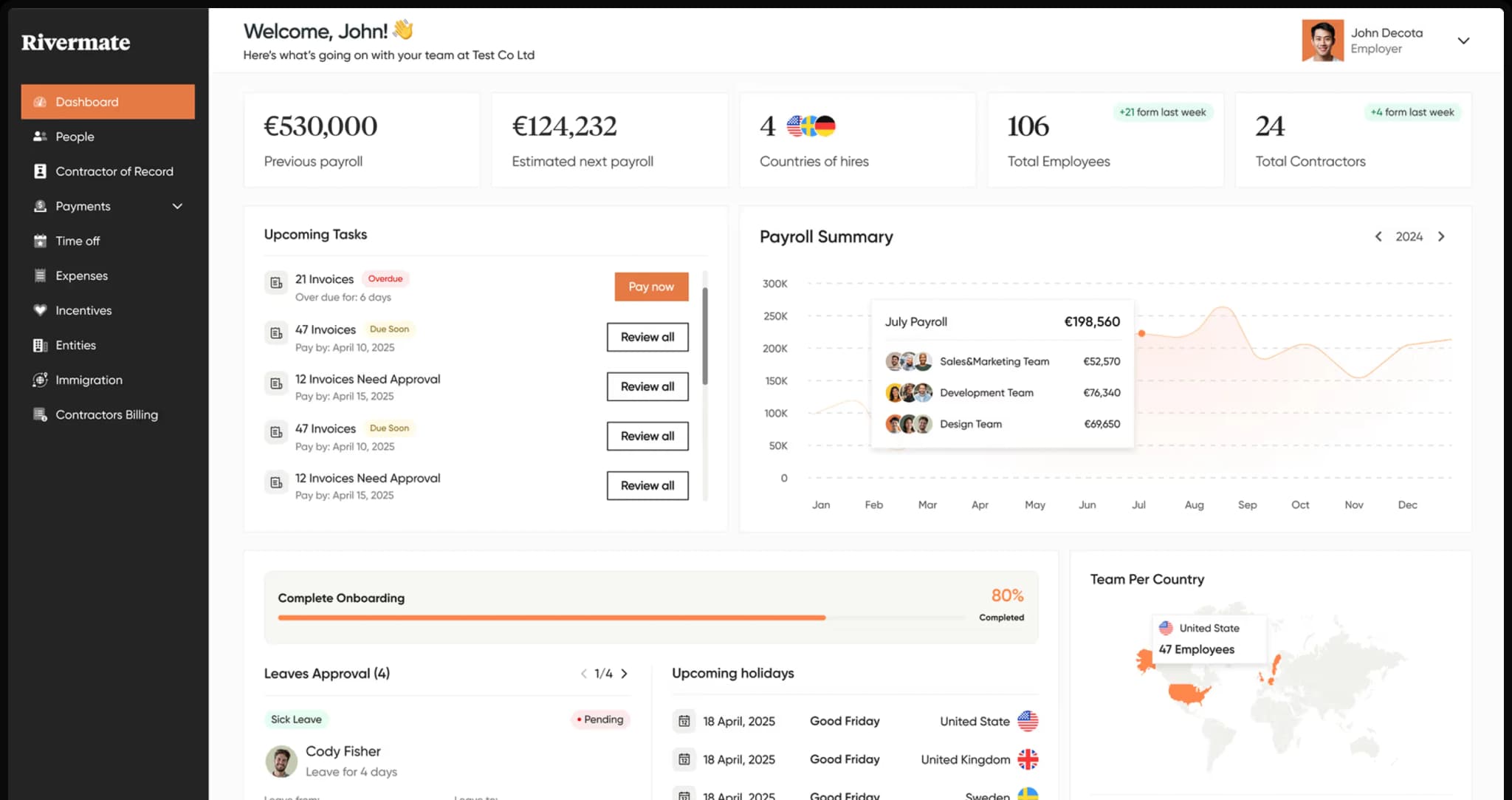Click the Contractors Billing icon

tap(40, 414)
